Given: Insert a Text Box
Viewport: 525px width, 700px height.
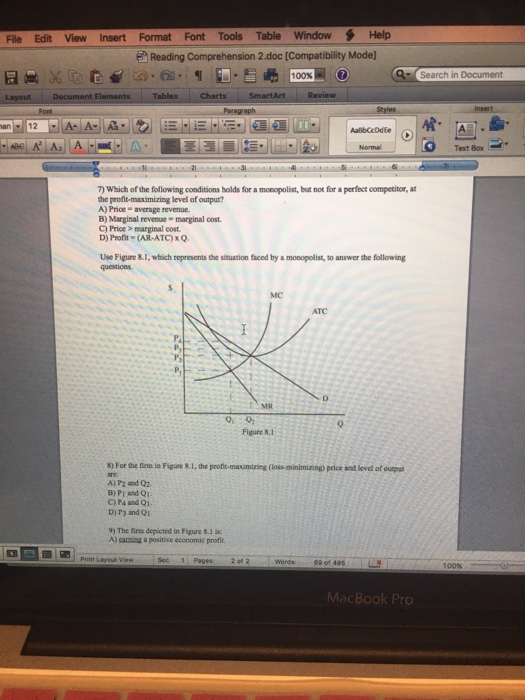Looking at the screenshot, I should click(467, 136).
